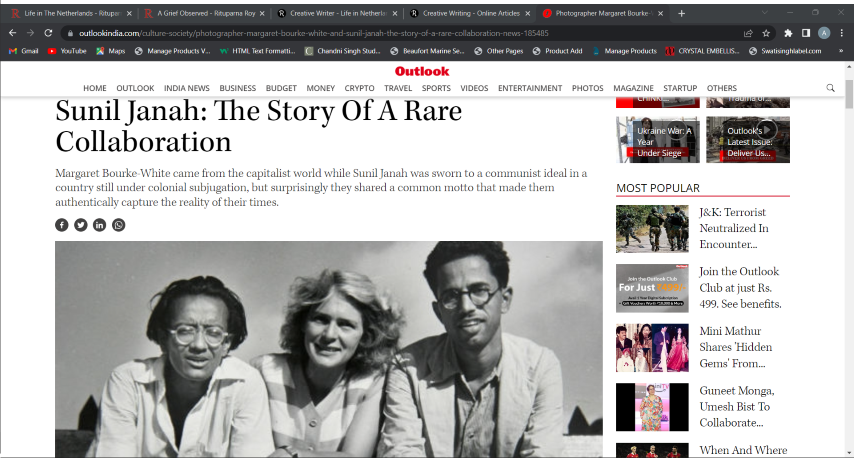Screen dimensions: 854x458
Task: Open Join the Outlook Club article link
Action: 740,288
